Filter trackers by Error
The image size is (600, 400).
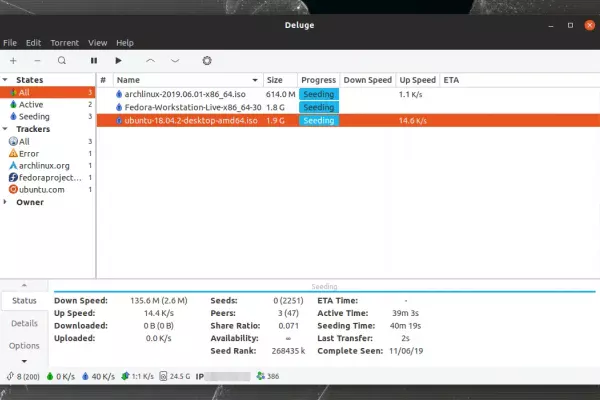pos(47,153)
